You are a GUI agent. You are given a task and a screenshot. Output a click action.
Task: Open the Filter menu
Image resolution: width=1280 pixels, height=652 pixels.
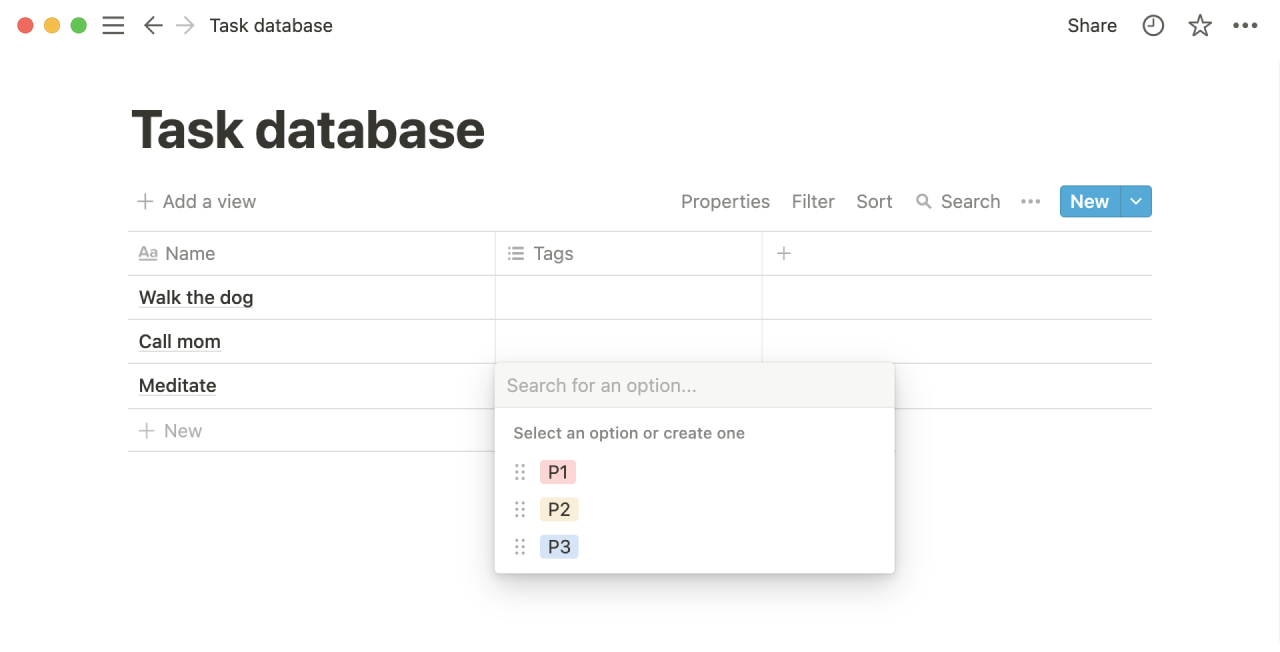click(x=813, y=202)
